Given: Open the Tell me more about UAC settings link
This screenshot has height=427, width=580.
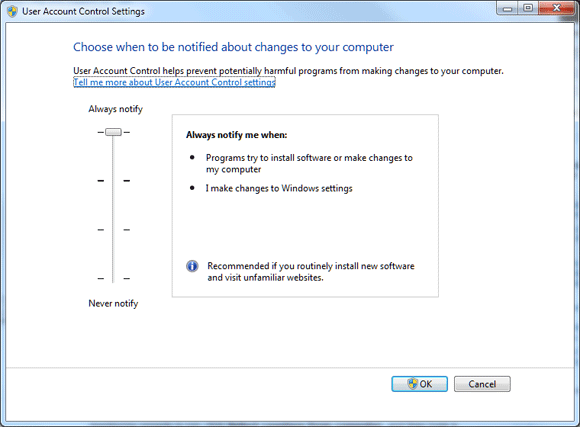Looking at the screenshot, I should click(x=174, y=82).
